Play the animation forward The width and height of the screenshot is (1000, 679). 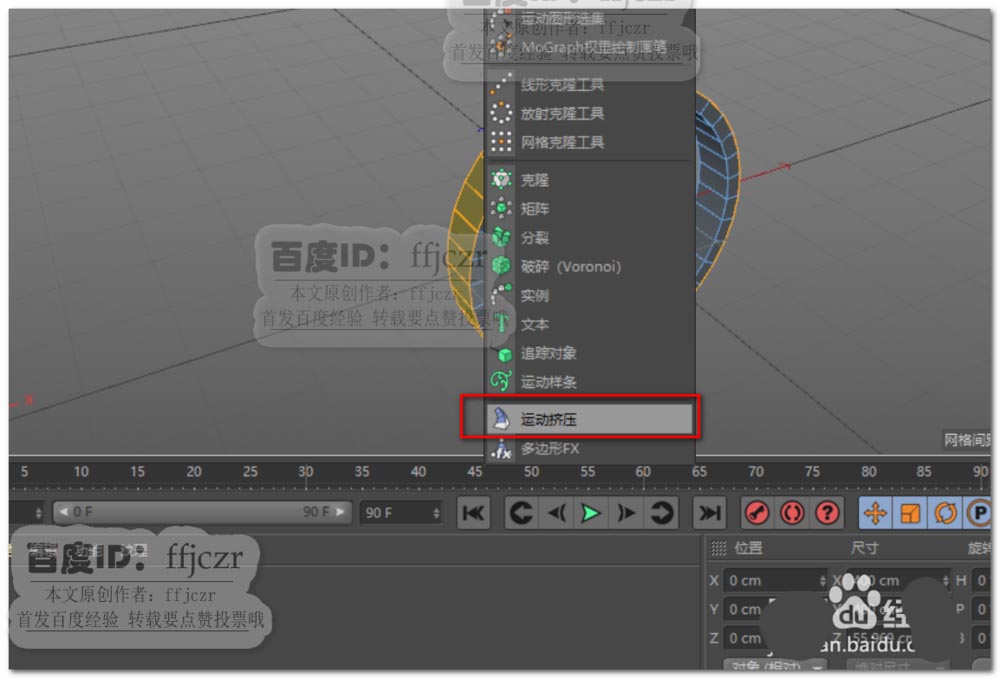591,513
